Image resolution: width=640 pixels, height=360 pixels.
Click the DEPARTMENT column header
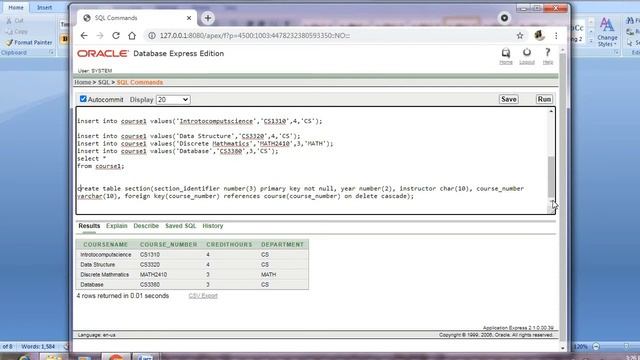click(282, 244)
